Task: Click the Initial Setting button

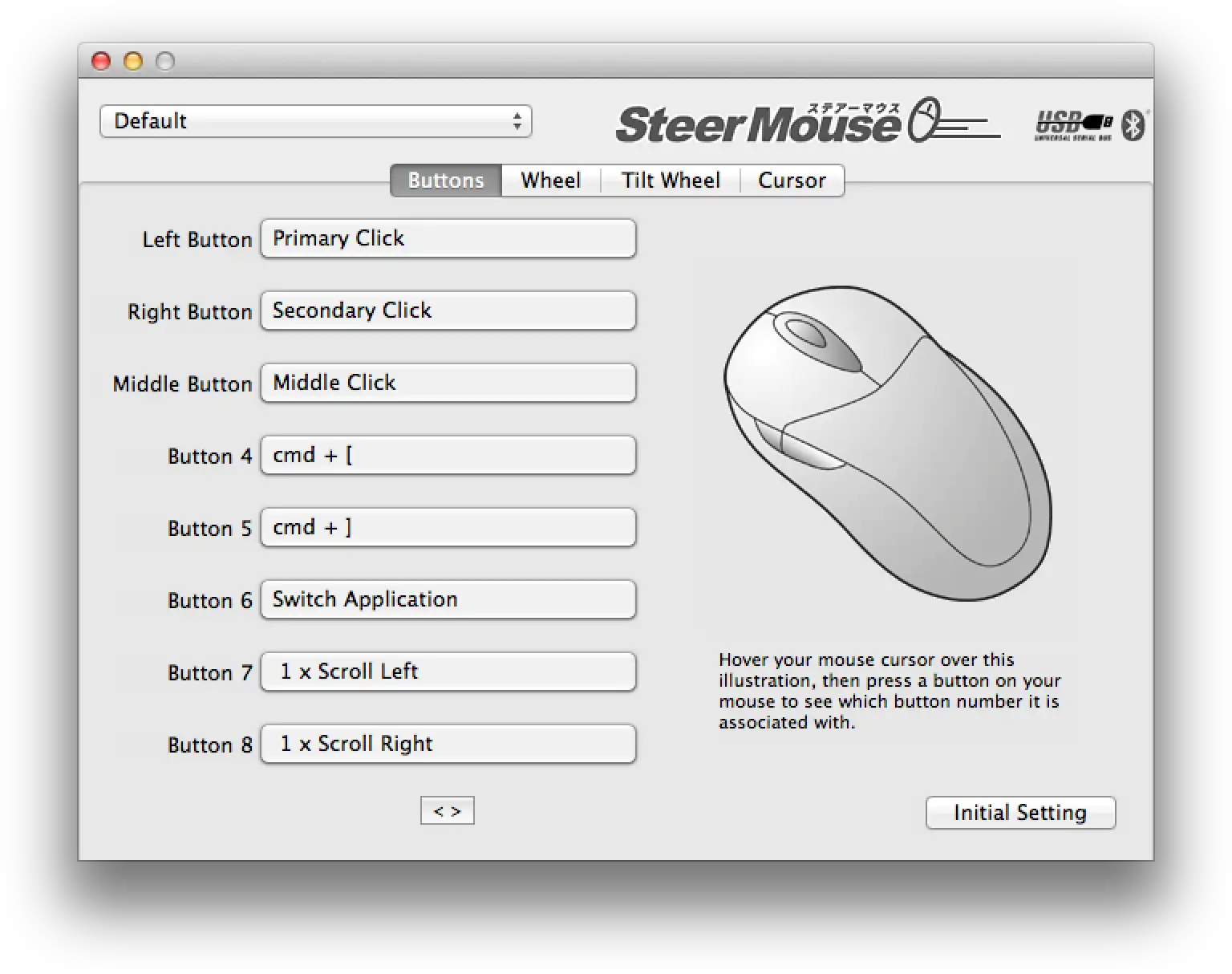Action: (1020, 813)
